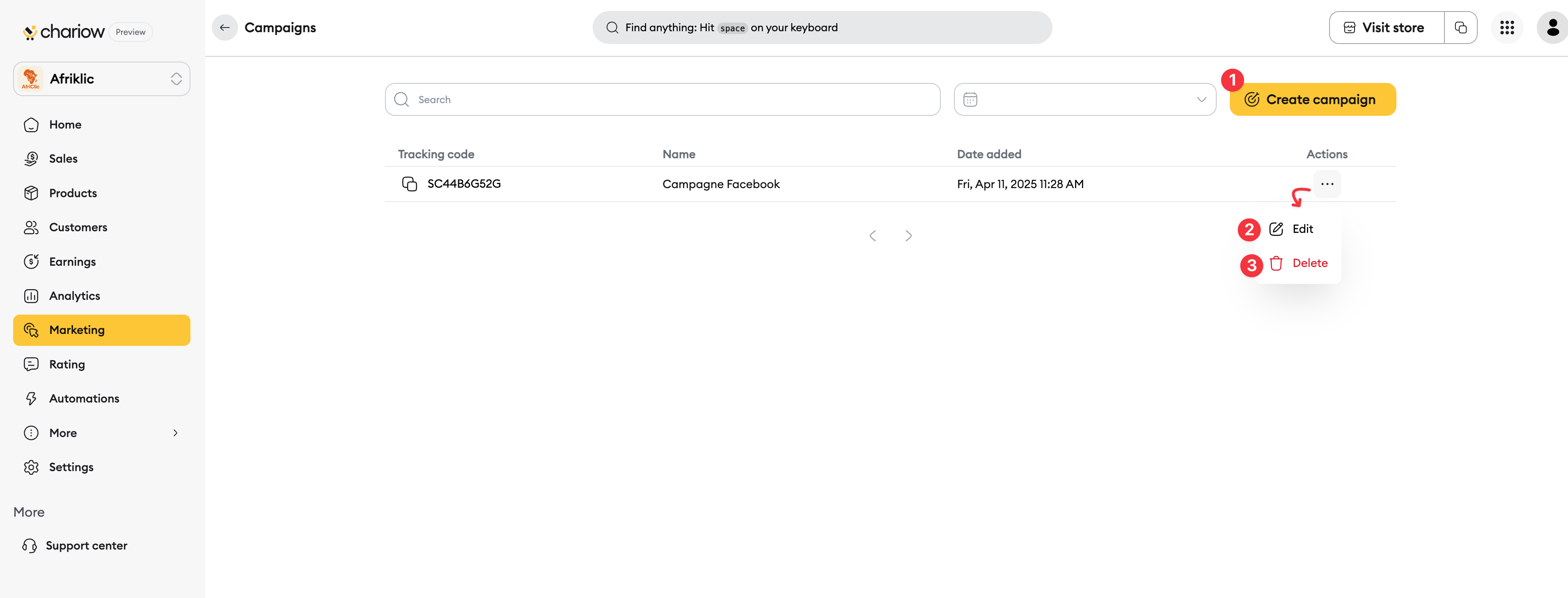This screenshot has width=1568, height=598.
Task: Go to Products page
Action: pos(102,193)
